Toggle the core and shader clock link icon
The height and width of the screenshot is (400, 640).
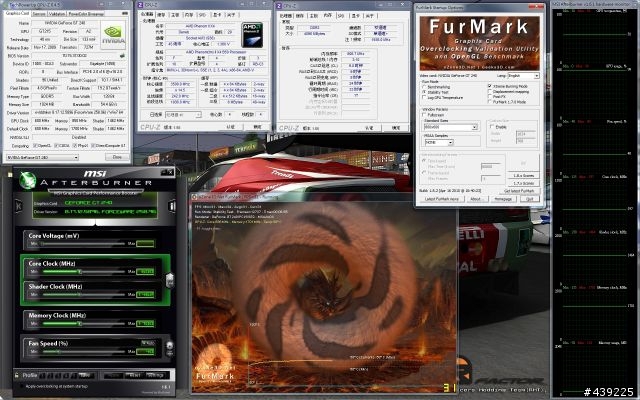click(x=170, y=280)
